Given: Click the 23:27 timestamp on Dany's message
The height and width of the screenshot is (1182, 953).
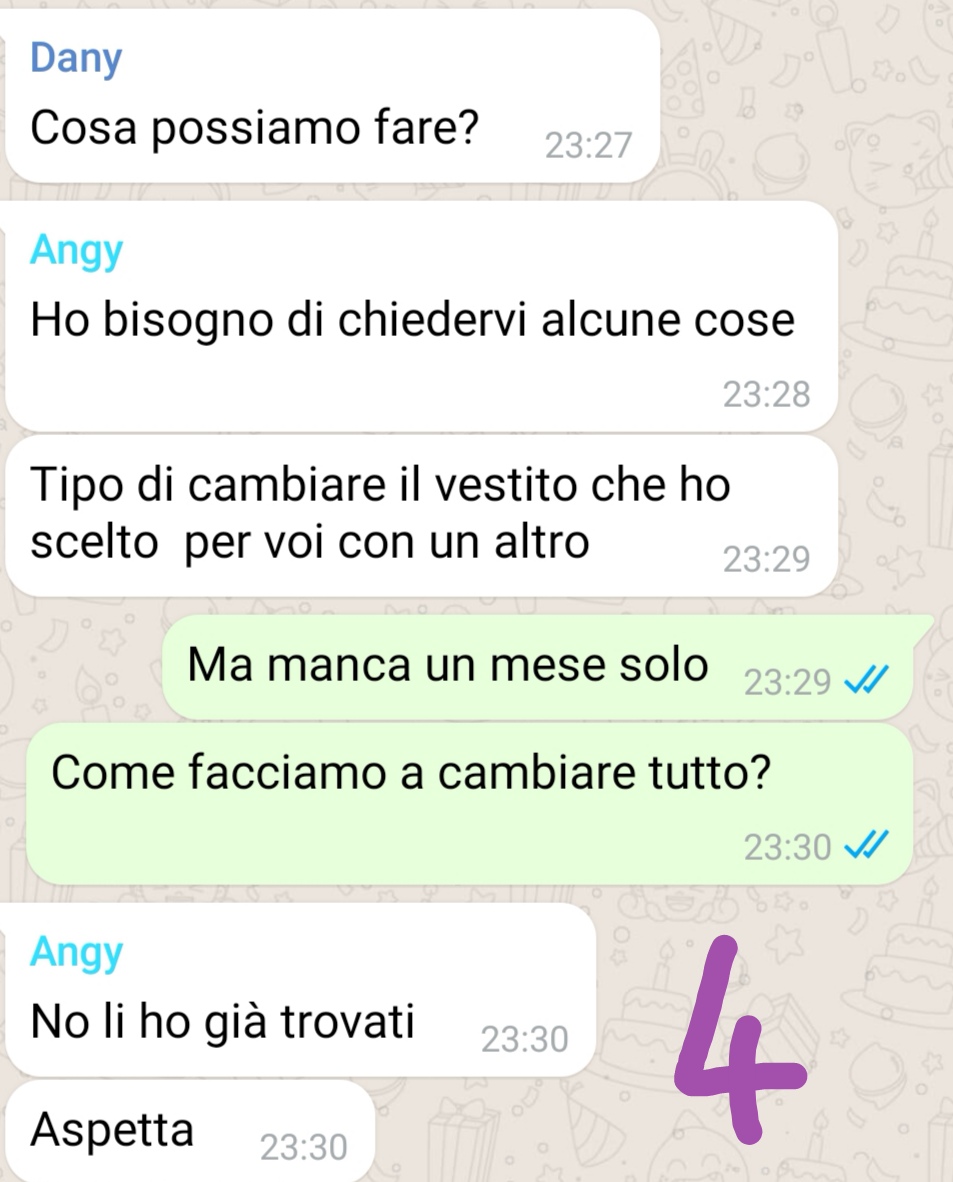Looking at the screenshot, I should pos(588,145).
